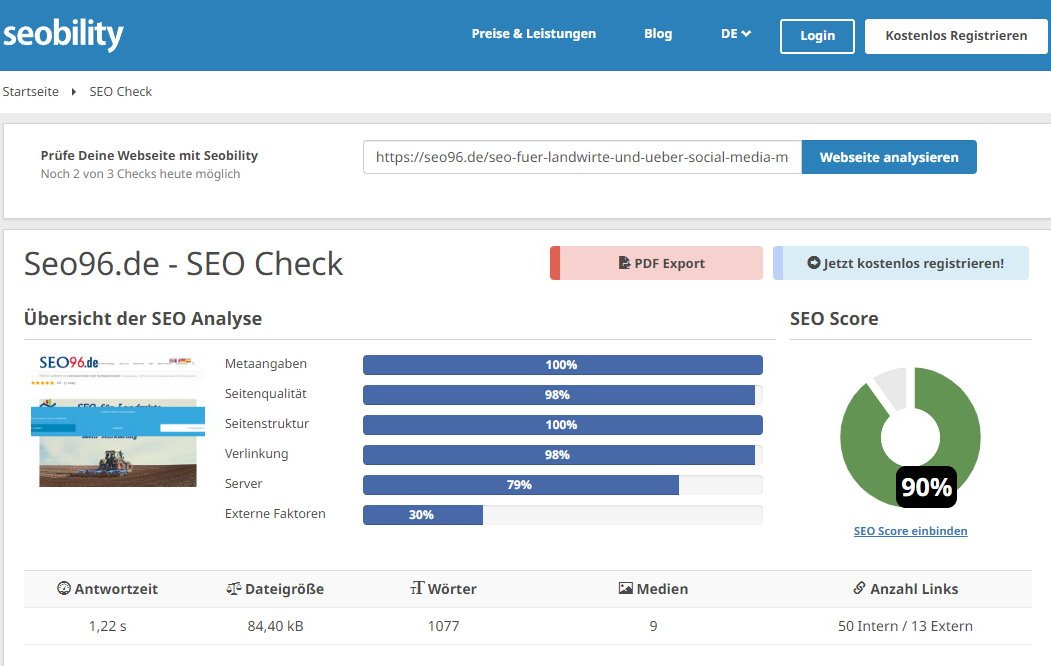This screenshot has width=1051, height=666.
Task: Click the URL input field
Action: pos(581,157)
